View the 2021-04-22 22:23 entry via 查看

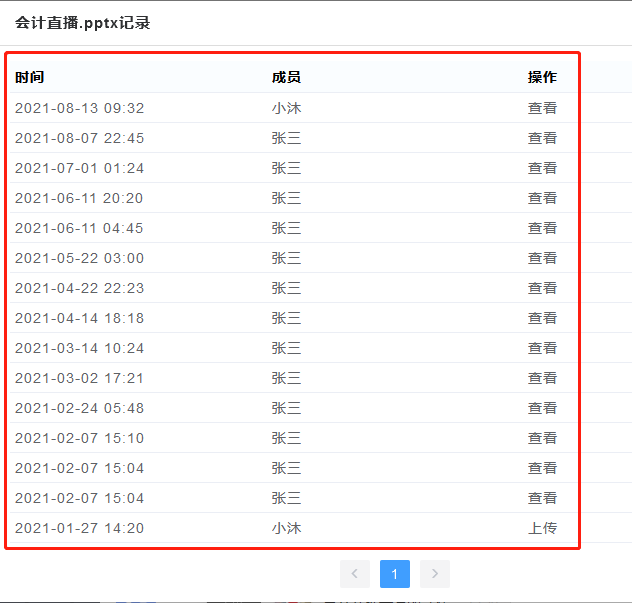coord(542,288)
